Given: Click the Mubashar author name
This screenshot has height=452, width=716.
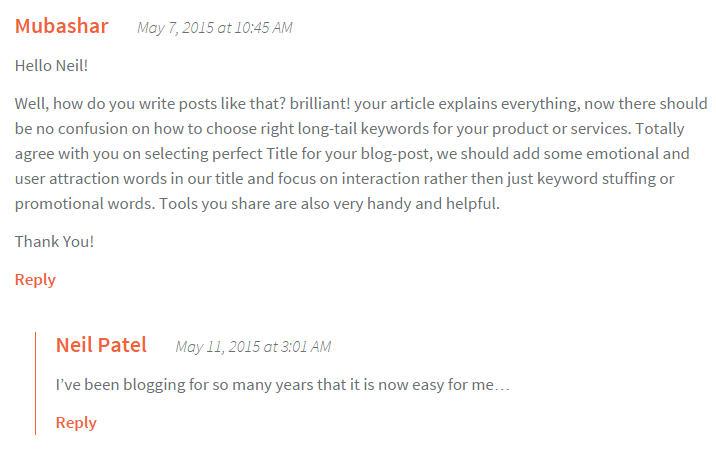Looking at the screenshot, I should [62, 27].
